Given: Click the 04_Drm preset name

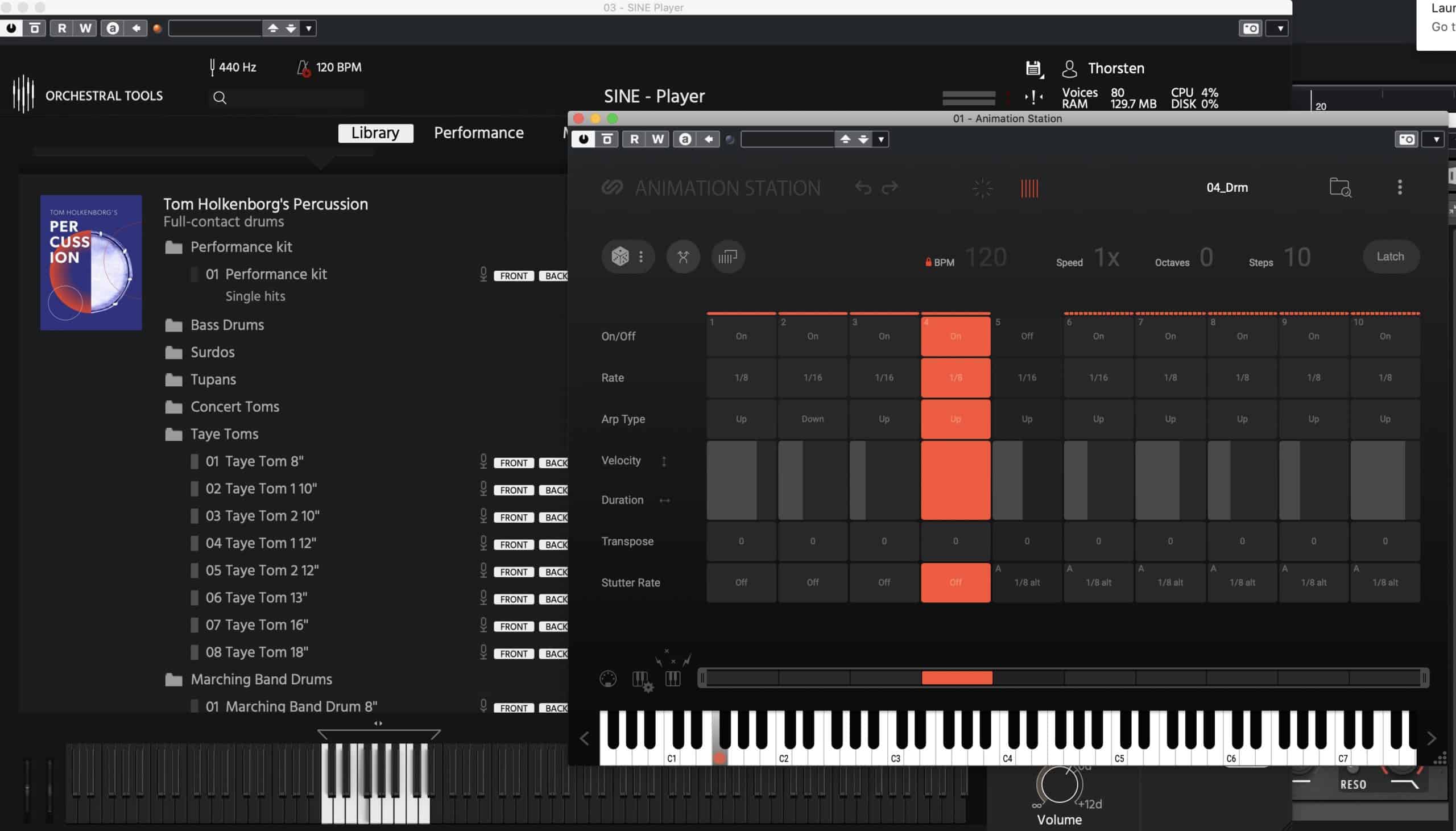Looking at the screenshot, I should click(1227, 187).
